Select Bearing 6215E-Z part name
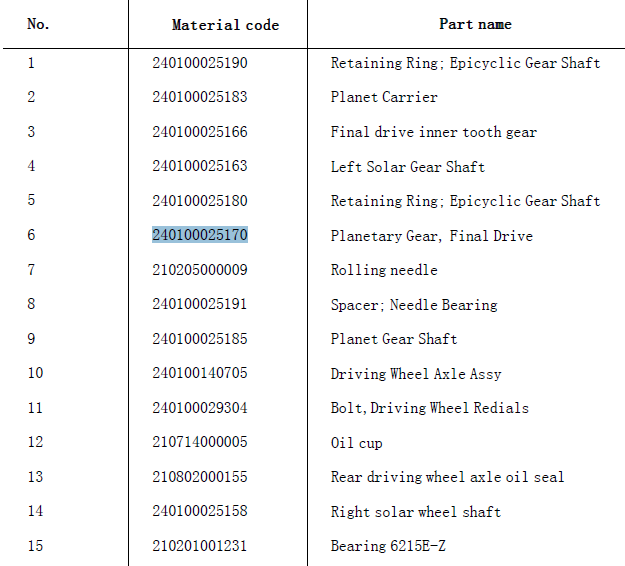The height and width of the screenshot is (566, 625). click(388, 546)
